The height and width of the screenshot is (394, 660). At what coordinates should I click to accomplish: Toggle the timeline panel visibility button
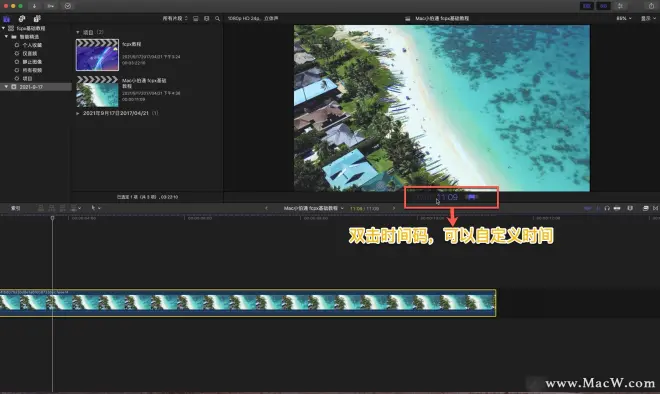[x=604, y=6]
